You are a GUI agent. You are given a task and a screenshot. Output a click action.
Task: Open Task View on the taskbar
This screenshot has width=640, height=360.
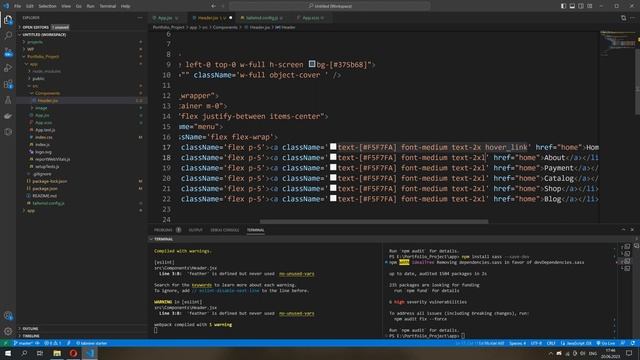point(40,353)
